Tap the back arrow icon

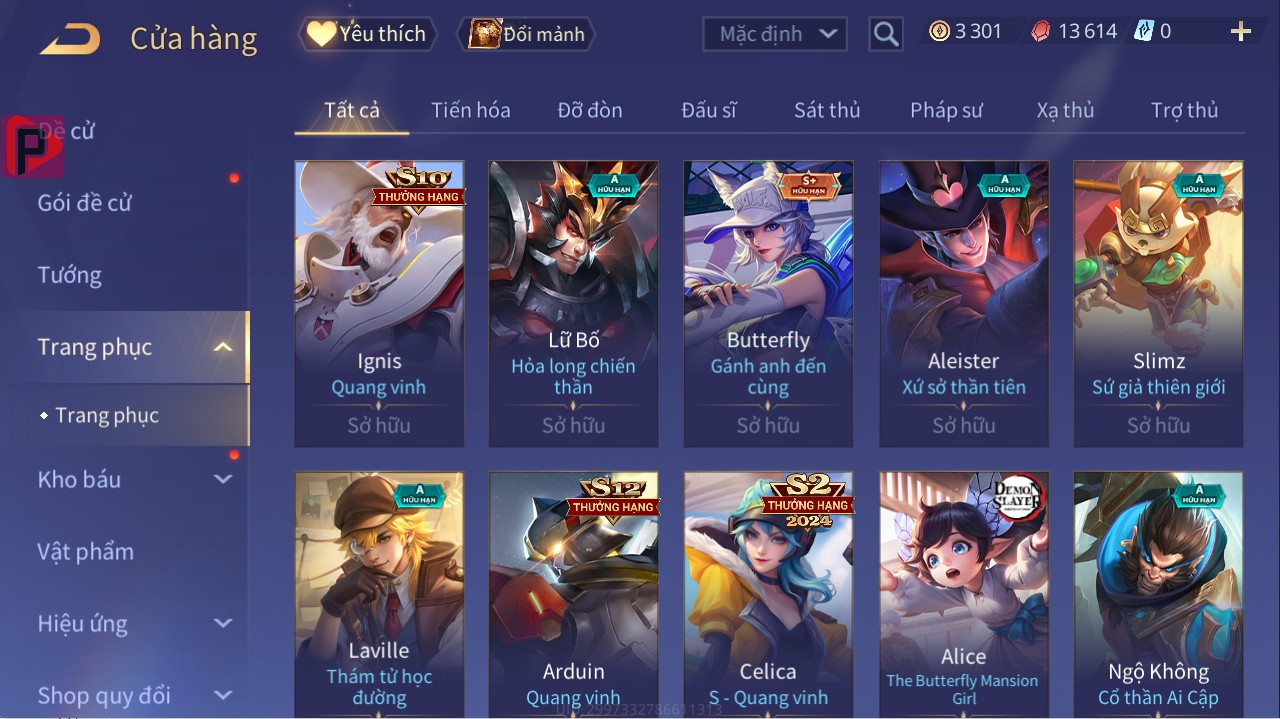tap(70, 40)
